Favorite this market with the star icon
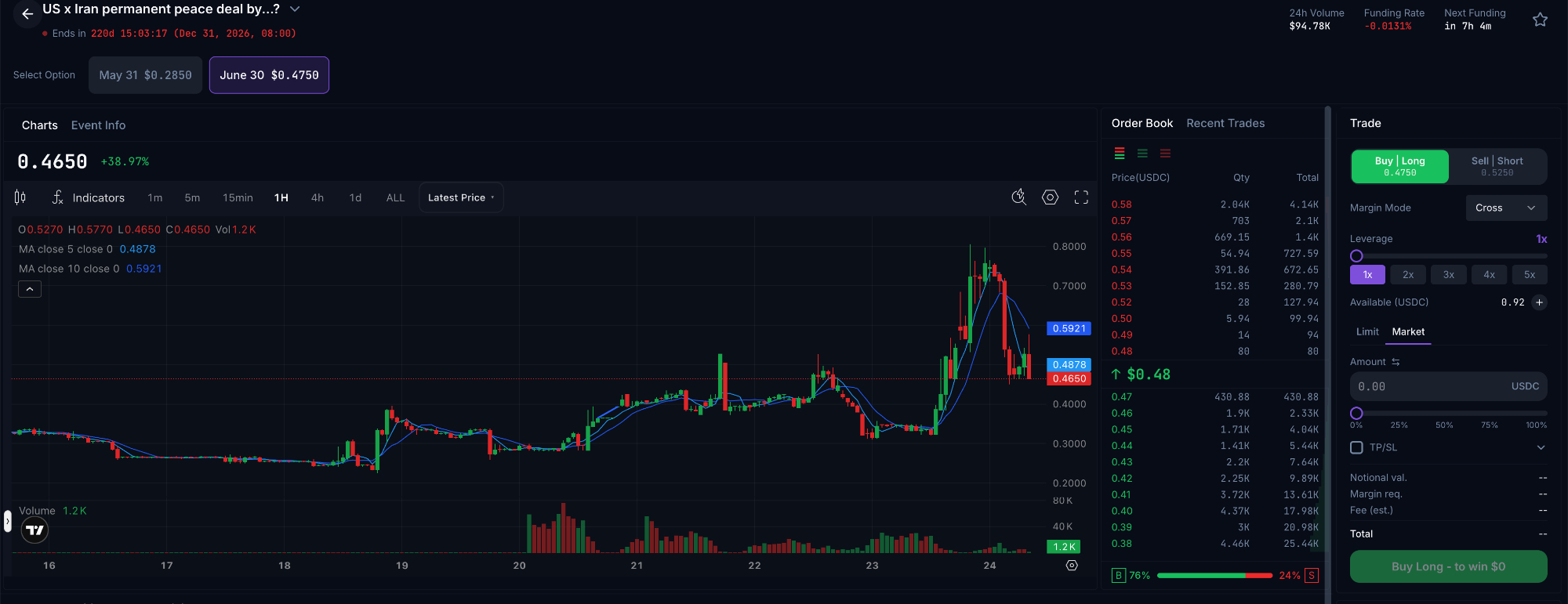The height and width of the screenshot is (604, 1568). (x=1540, y=20)
